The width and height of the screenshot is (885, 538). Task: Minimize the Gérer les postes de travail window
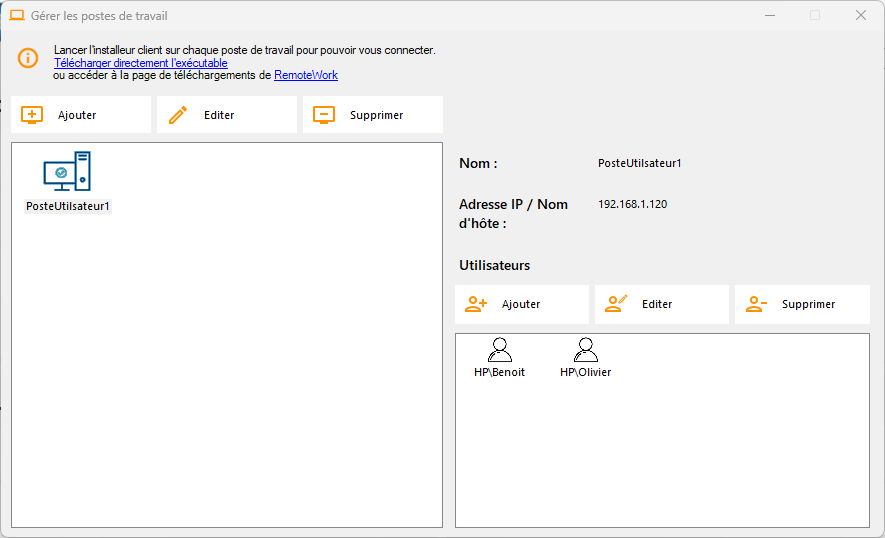(x=770, y=15)
